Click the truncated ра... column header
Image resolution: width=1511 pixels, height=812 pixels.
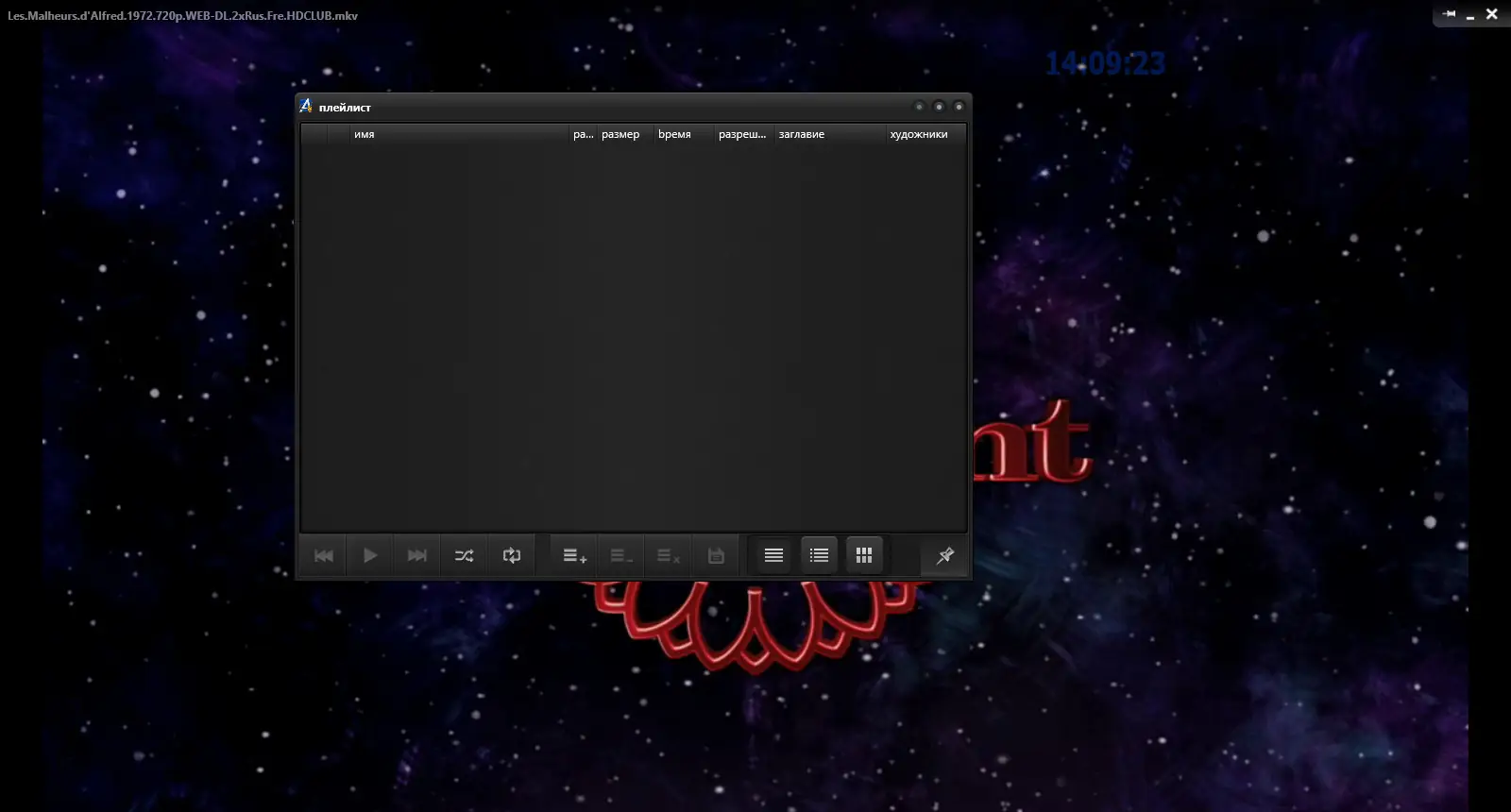(584, 134)
